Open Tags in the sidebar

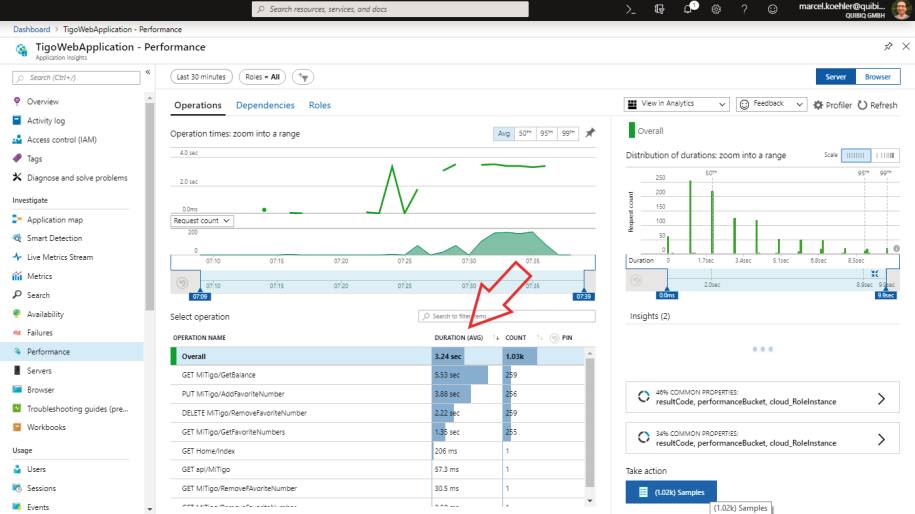[34, 159]
